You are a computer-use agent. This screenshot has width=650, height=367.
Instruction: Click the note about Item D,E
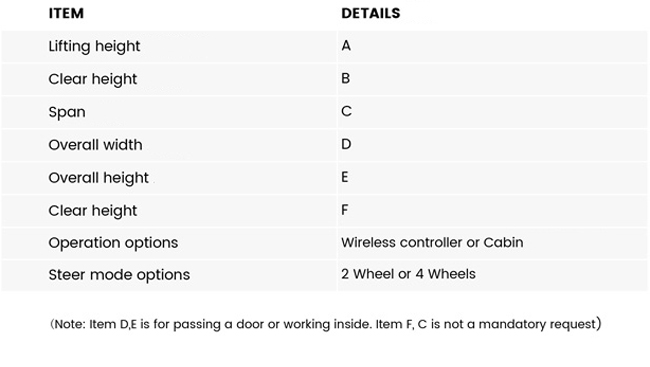[211, 324]
